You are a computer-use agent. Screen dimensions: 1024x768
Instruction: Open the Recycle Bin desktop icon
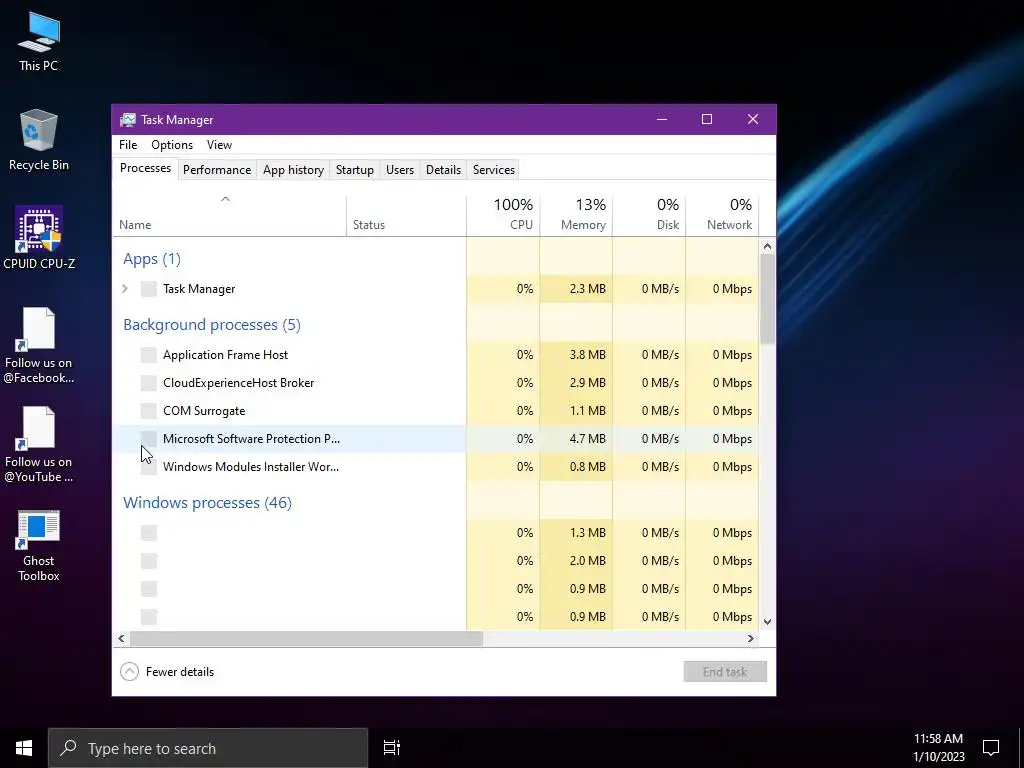[x=39, y=140]
